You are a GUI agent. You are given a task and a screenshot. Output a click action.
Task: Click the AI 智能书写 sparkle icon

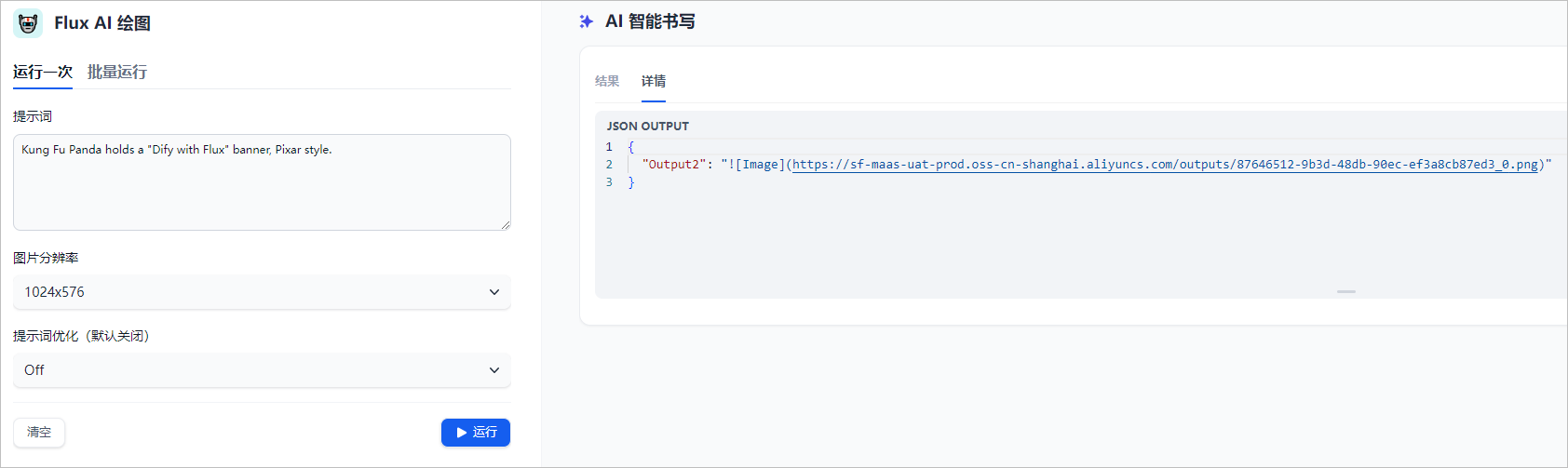click(587, 21)
